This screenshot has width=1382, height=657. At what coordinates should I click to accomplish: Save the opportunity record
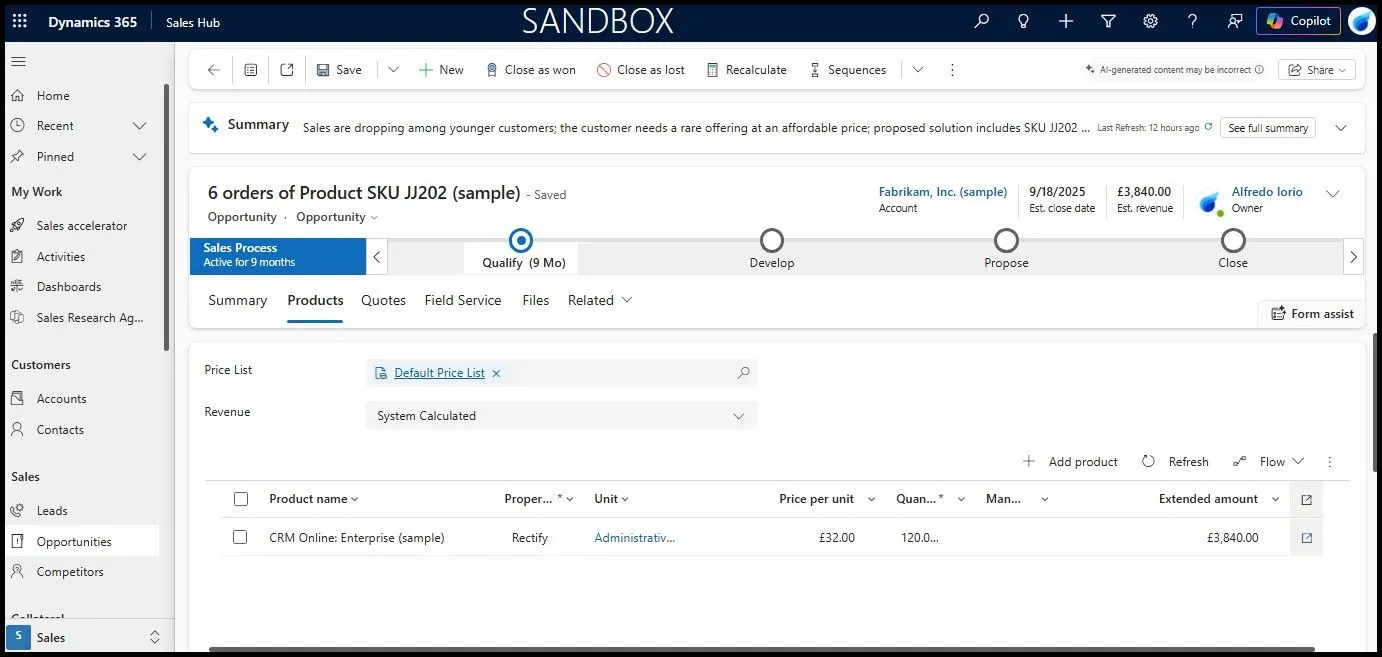339,70
